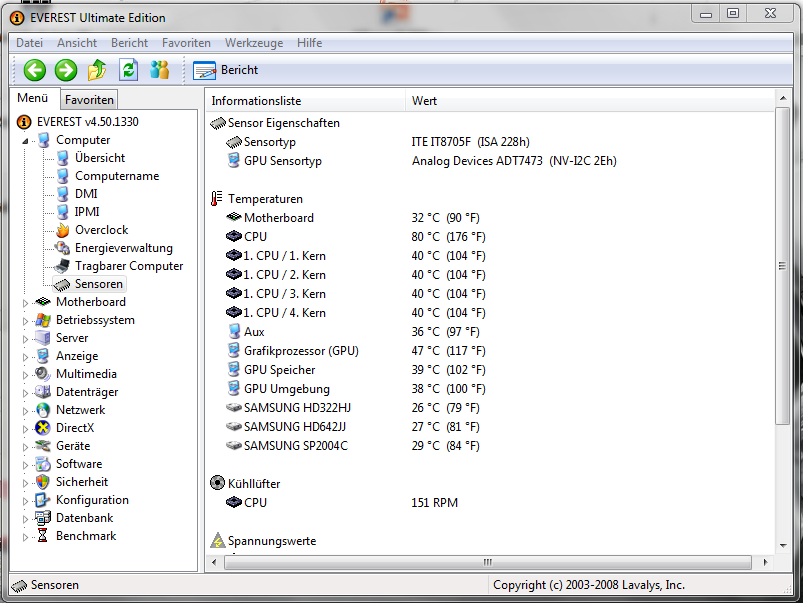808x607 pixels.
Task: Click the Datenbank icon in tree
Action: 43,518
